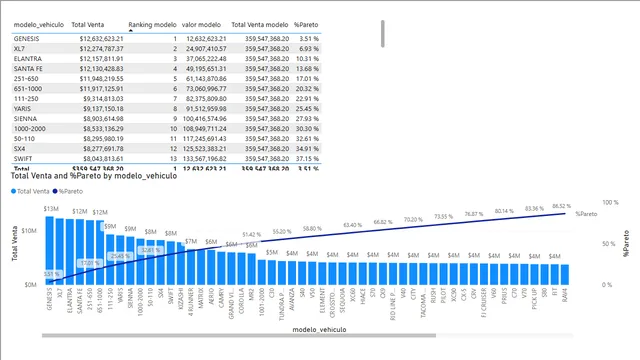Viewport: 640px width, 360px height.
Task: Select the ELANTRA row in the table
Action: point(166,59)
